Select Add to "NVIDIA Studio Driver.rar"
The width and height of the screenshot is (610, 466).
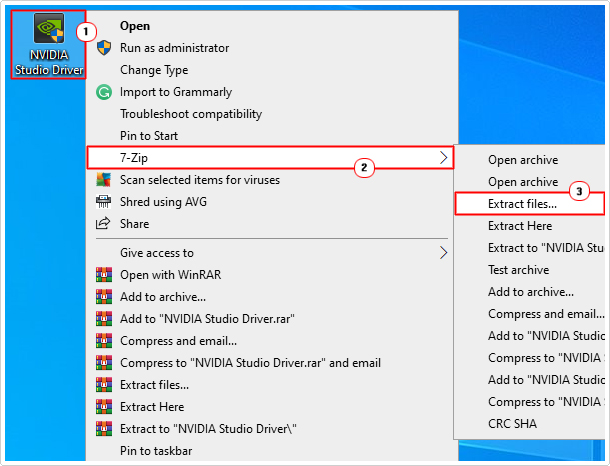(207, 319)
